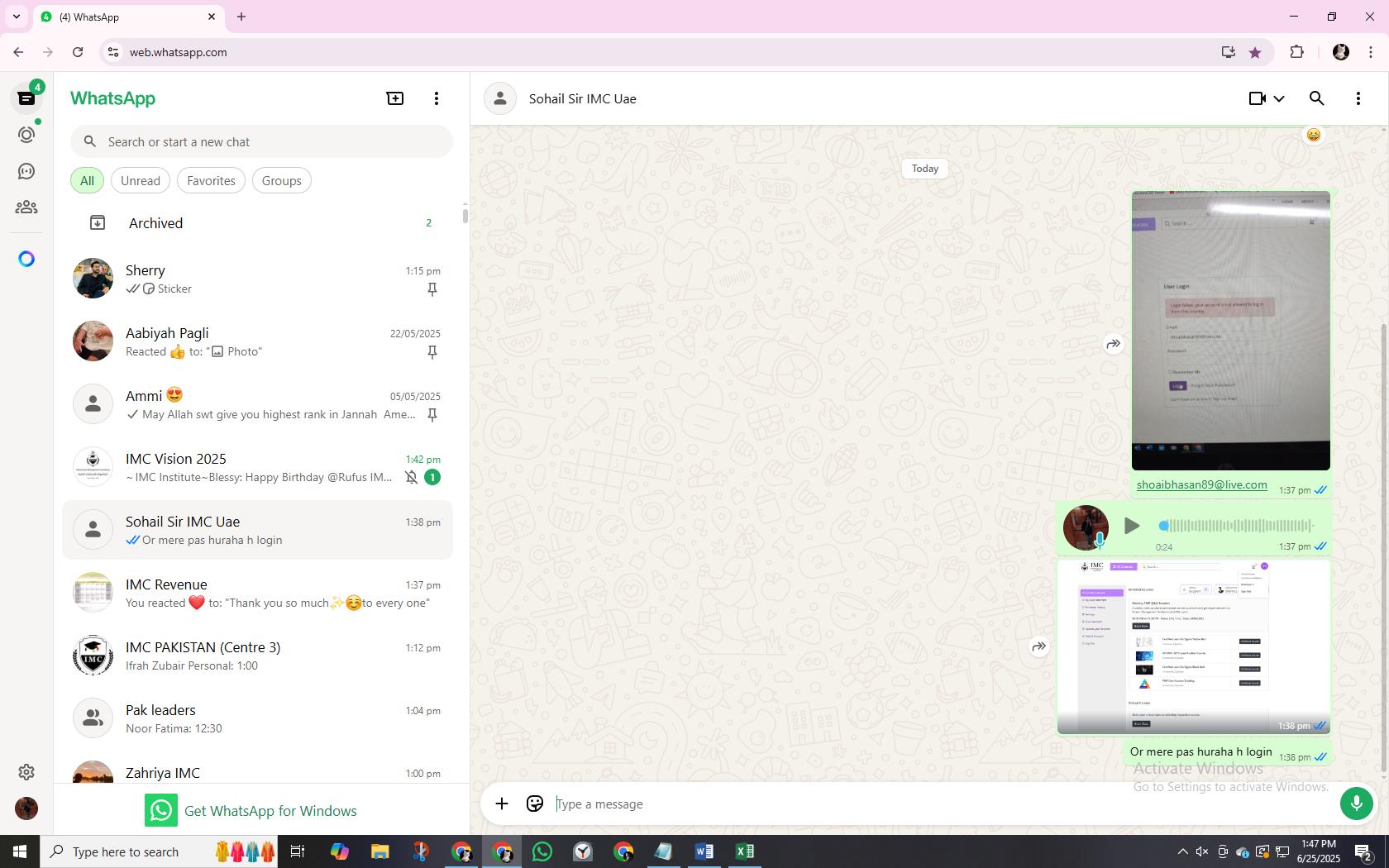Open the Status updates icon
This screenshot has height=868, width=1389.
tap(26, 135)
